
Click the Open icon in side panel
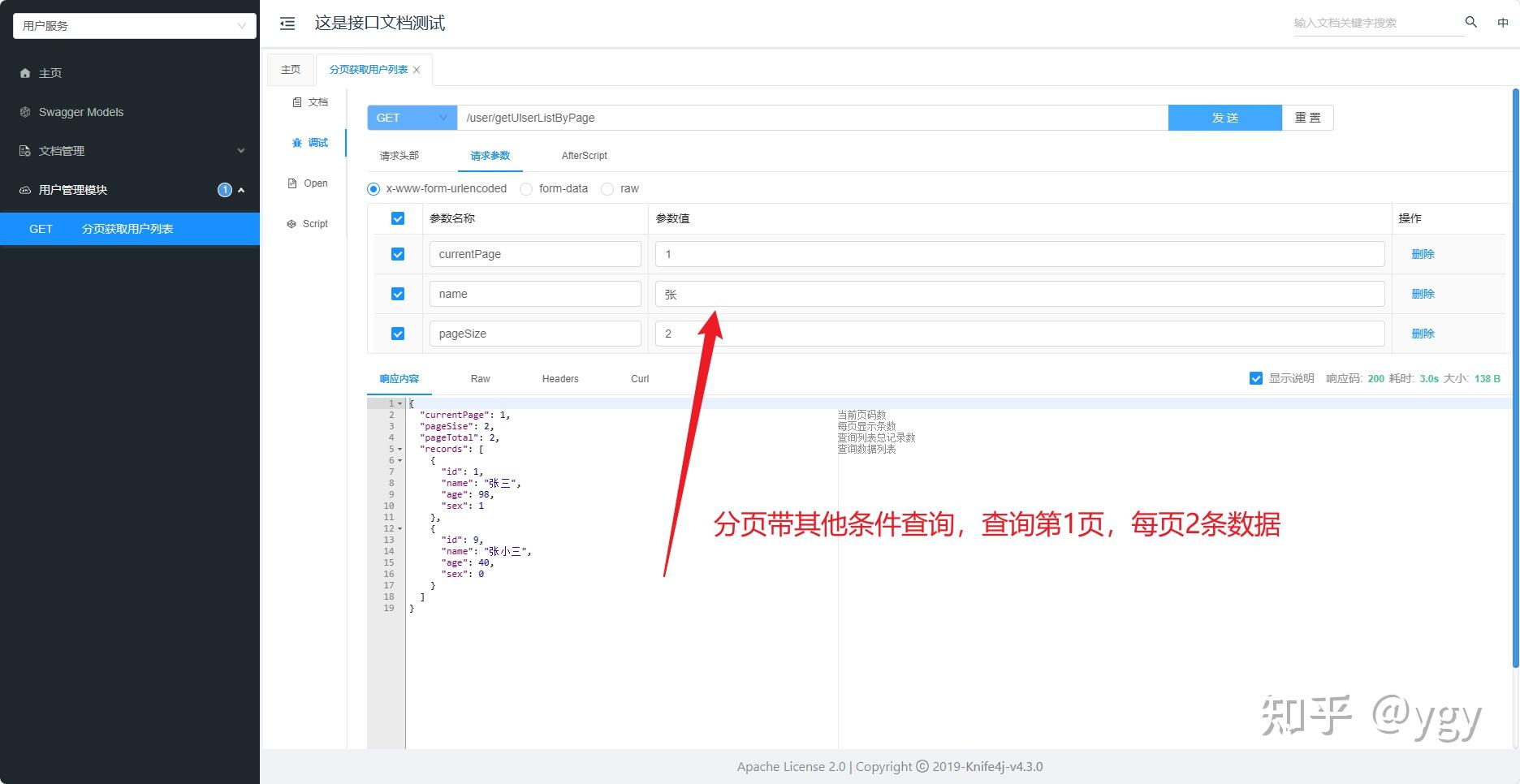point(292,183)
